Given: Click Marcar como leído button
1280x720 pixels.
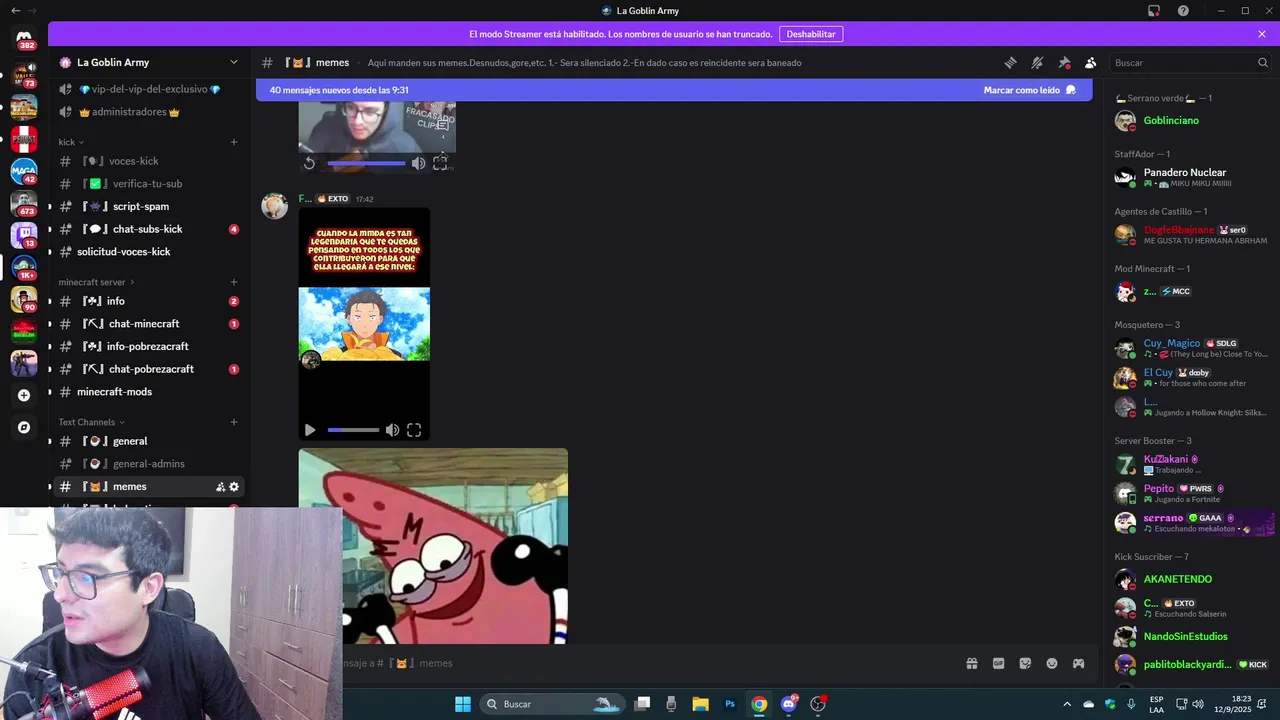Looking at the screenshot, I should point(1030,90).
